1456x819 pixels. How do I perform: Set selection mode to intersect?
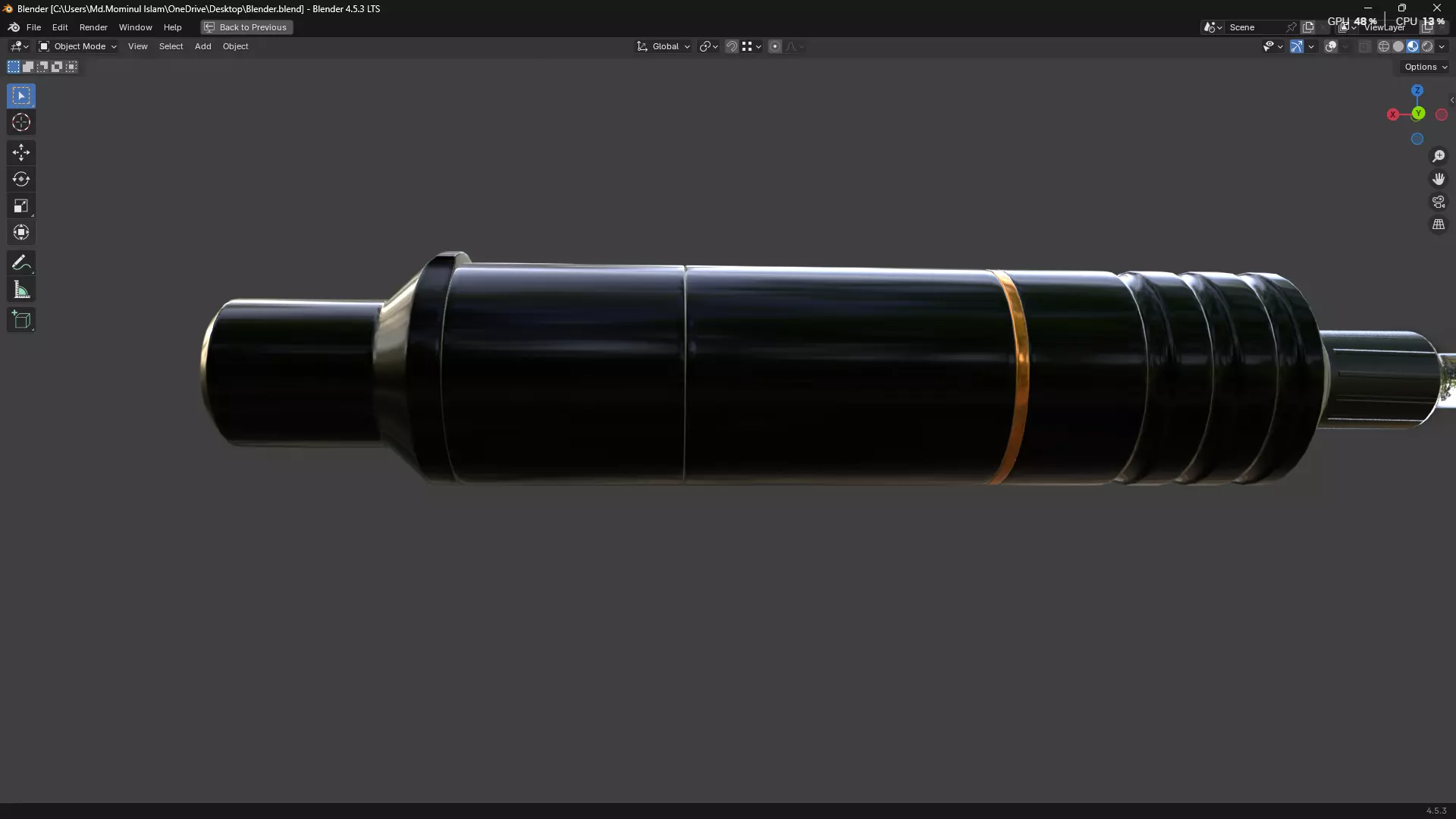pos(71,67)
